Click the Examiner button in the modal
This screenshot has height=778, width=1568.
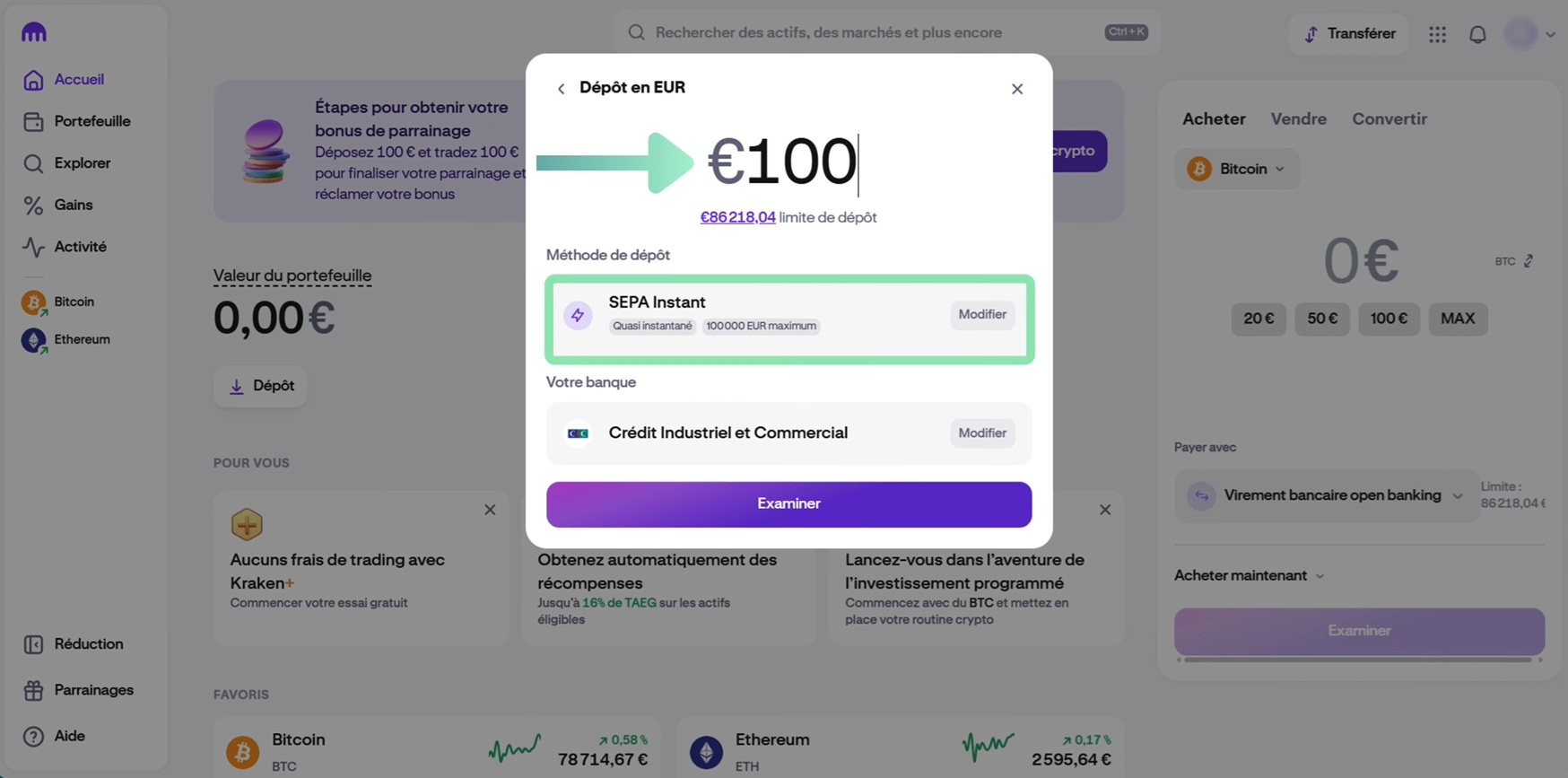(x=788, y=503)
